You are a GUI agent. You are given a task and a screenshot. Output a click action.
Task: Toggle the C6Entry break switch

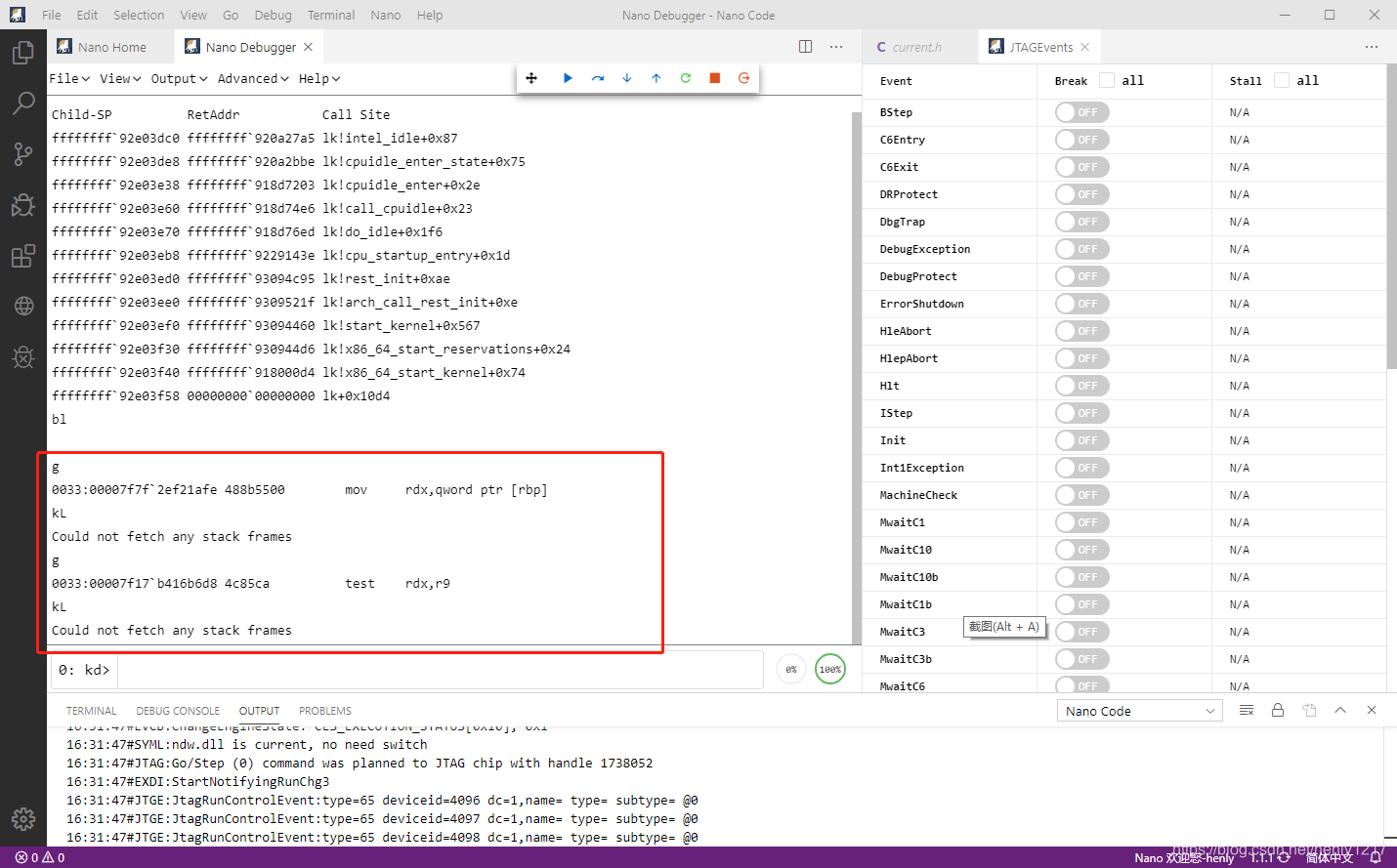point(1081,140)
